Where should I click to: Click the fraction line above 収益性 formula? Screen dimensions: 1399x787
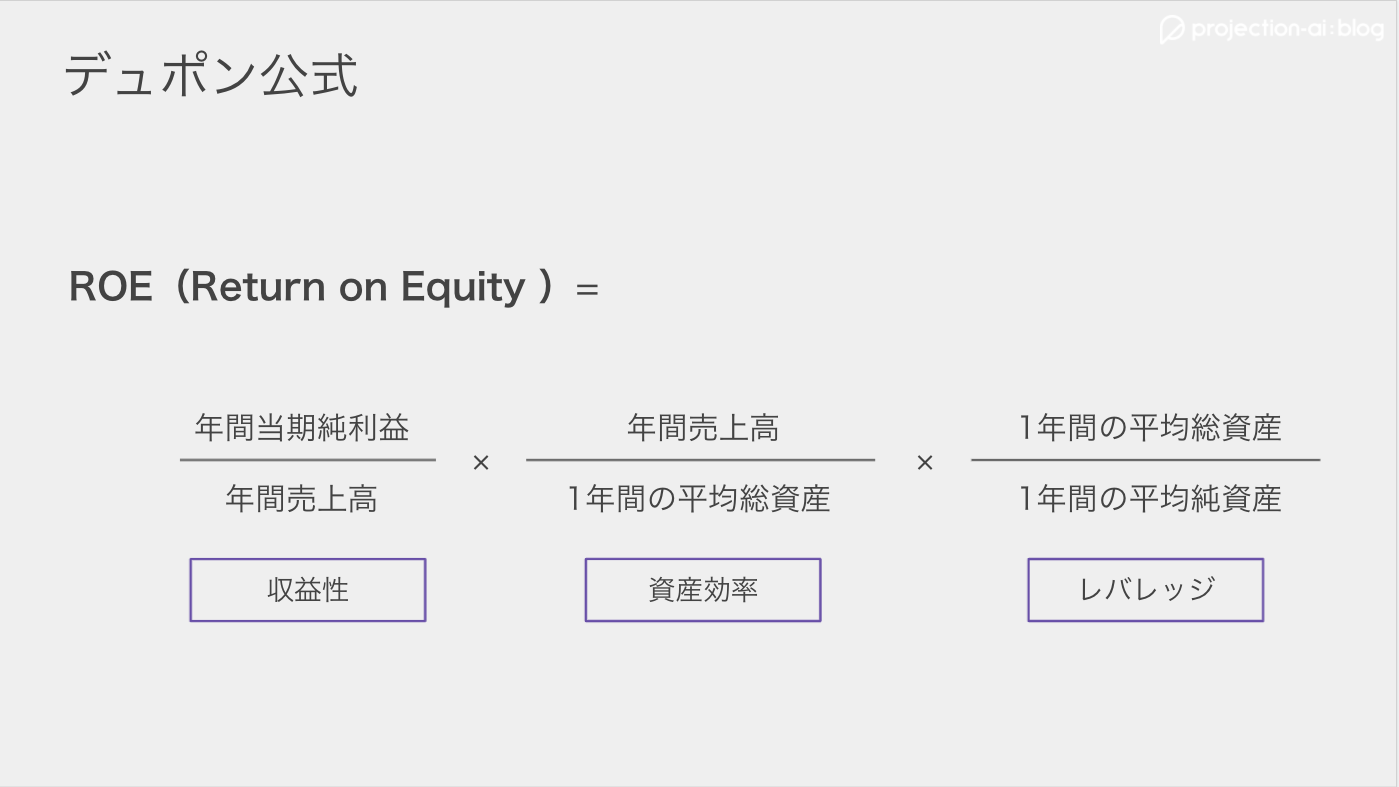[x=308, y=460]
